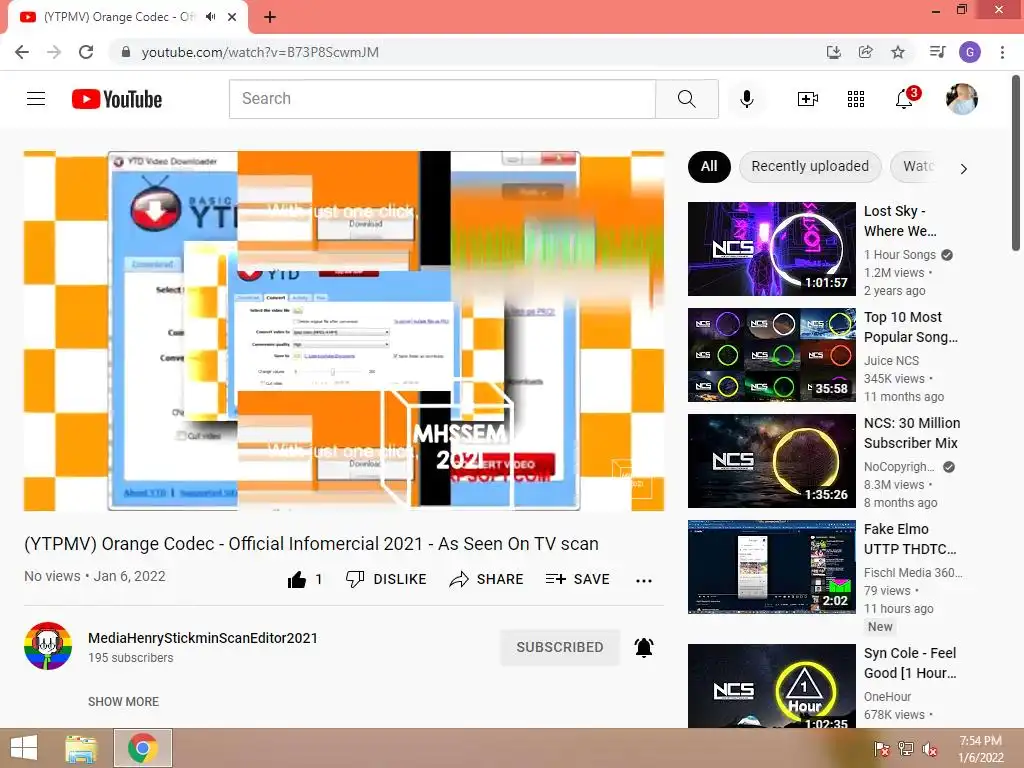This screenshot has height=768, width=1024.
Task: Open NCS 30 Million Subscriber Mix thumbnail
Action: [771, 460]
